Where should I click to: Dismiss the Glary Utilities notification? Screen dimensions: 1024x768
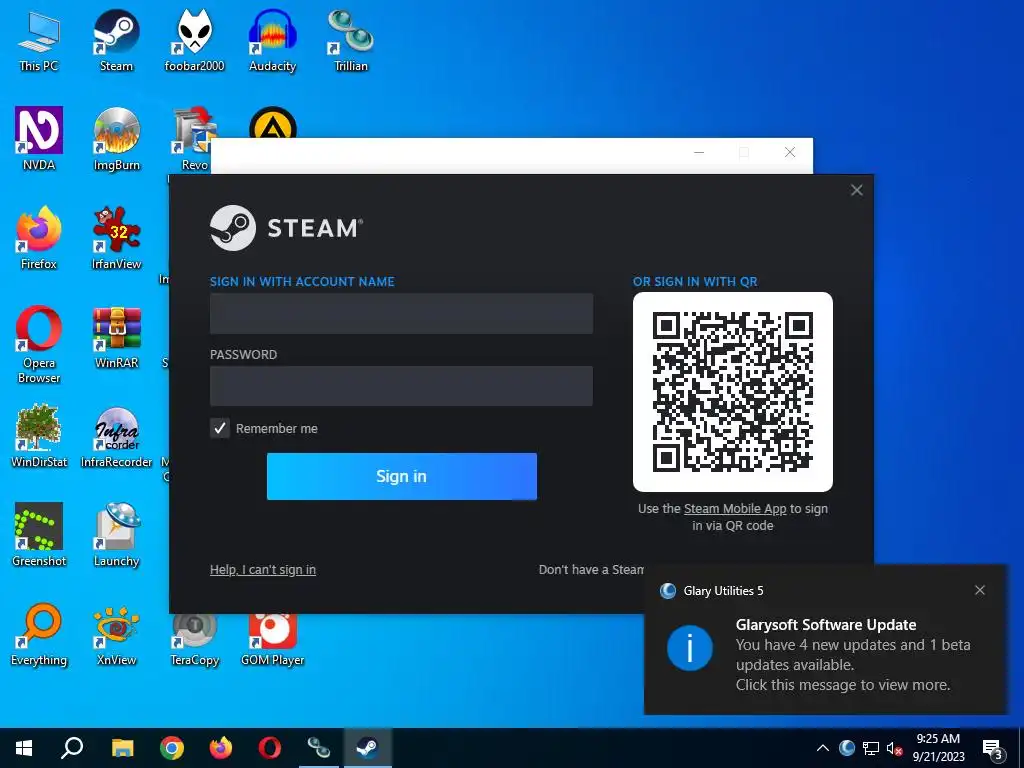tap(980, 590)
